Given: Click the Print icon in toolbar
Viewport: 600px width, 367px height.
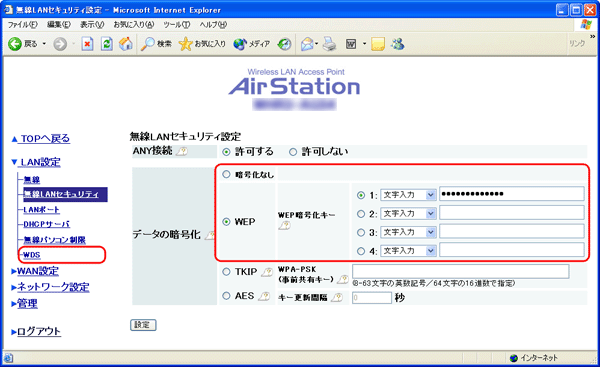Looking at the screenshot, I should point(329,44).
